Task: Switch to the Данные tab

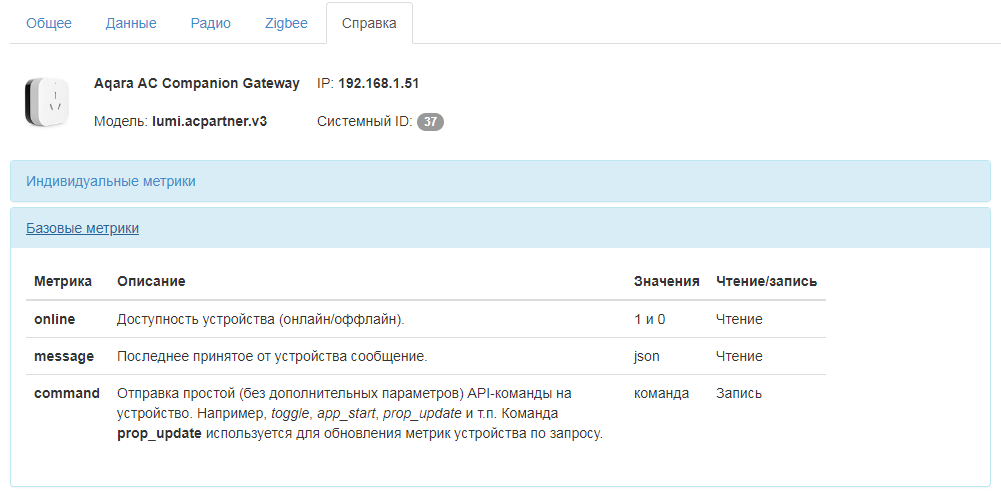Action: 131,23
